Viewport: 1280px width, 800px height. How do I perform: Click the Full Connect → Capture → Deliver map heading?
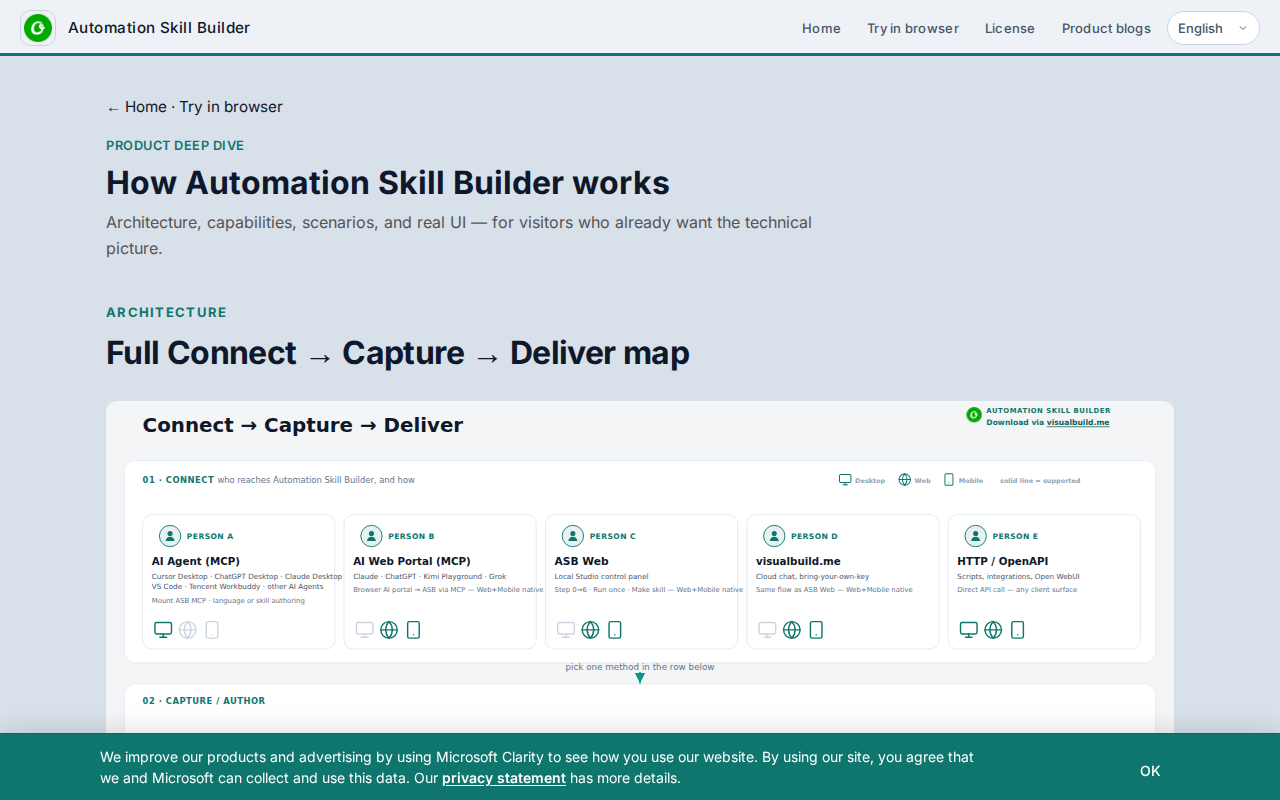[x=398, y=353]
